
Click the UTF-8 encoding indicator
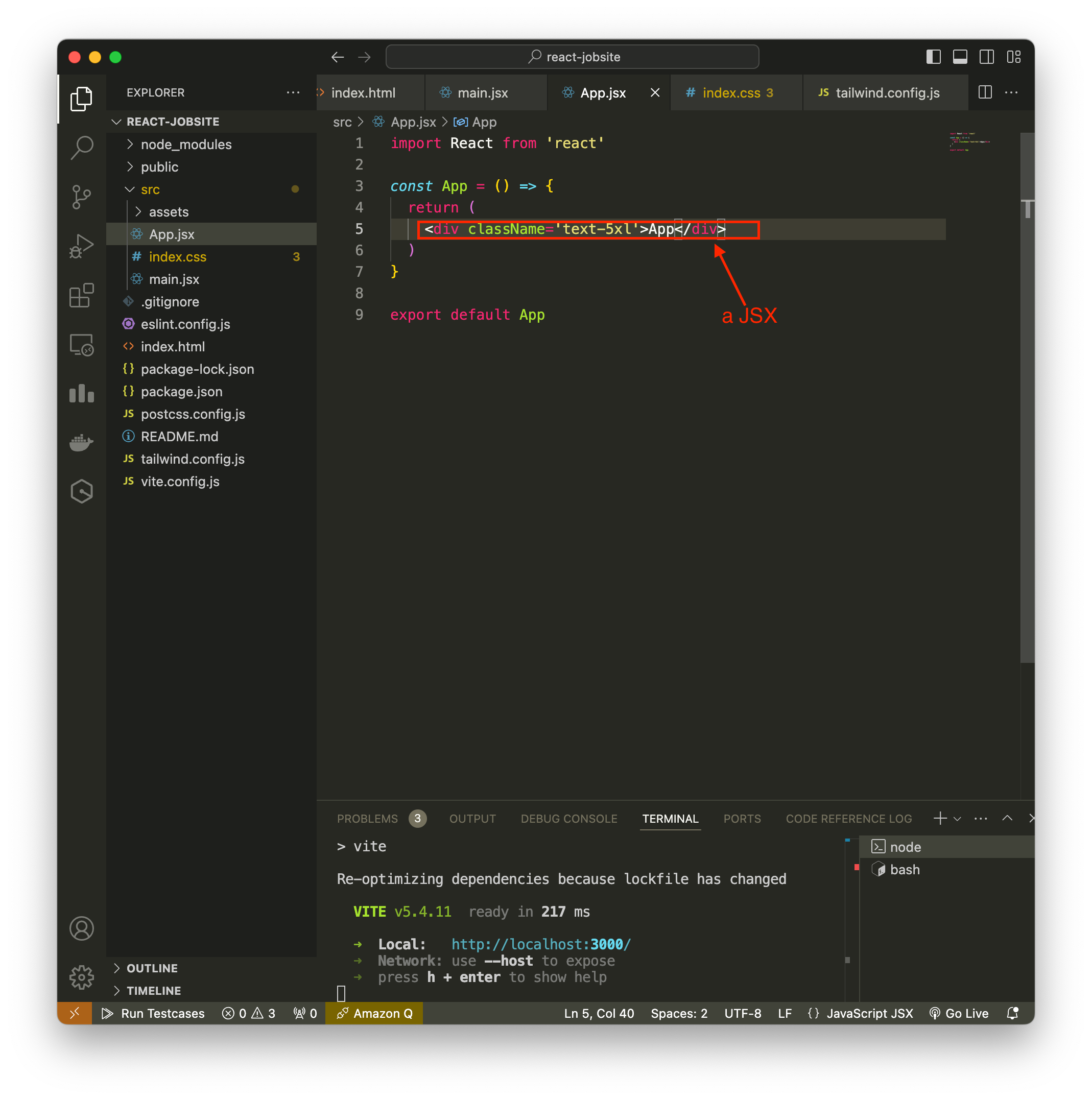[x=743, y=1014]
